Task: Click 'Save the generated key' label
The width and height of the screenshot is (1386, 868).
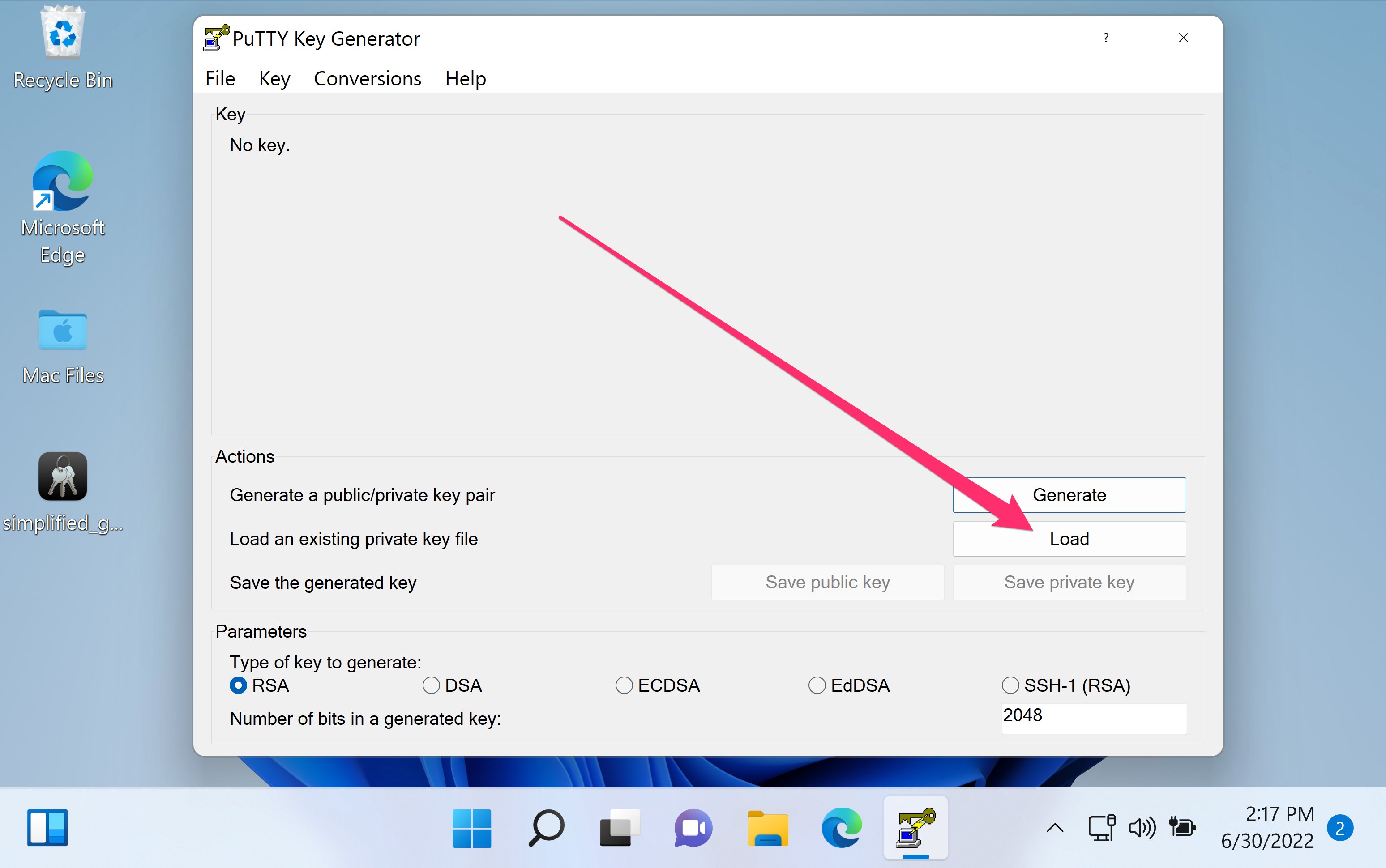Action: 323,583
